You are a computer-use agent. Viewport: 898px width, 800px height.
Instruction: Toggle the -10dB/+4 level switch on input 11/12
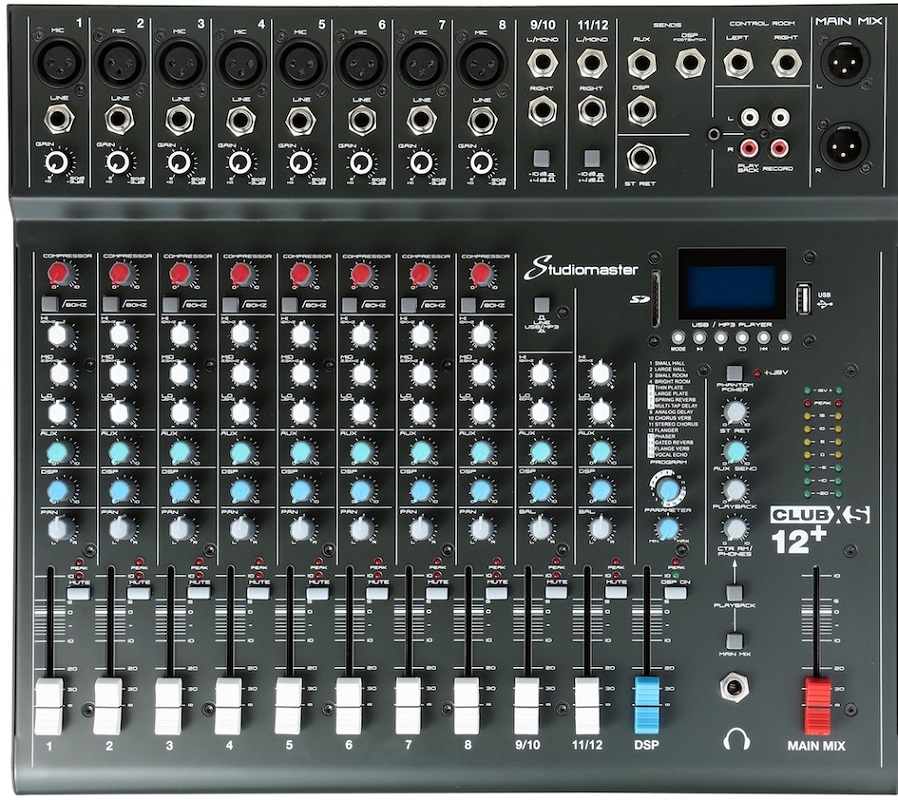click(x=592, y=157)
